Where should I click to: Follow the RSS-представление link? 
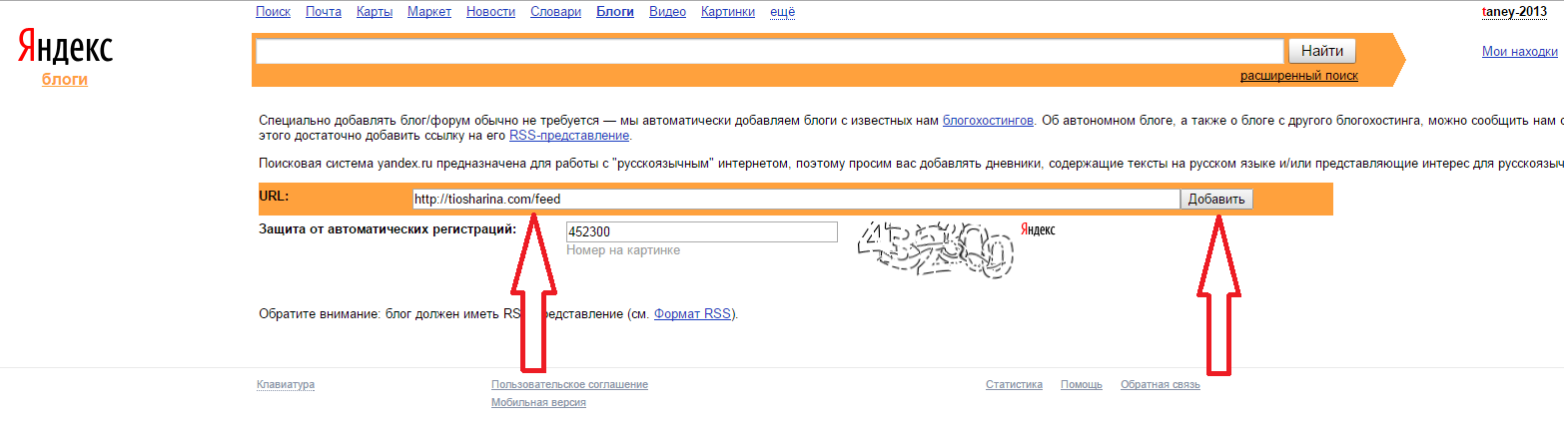click(569, 136)
